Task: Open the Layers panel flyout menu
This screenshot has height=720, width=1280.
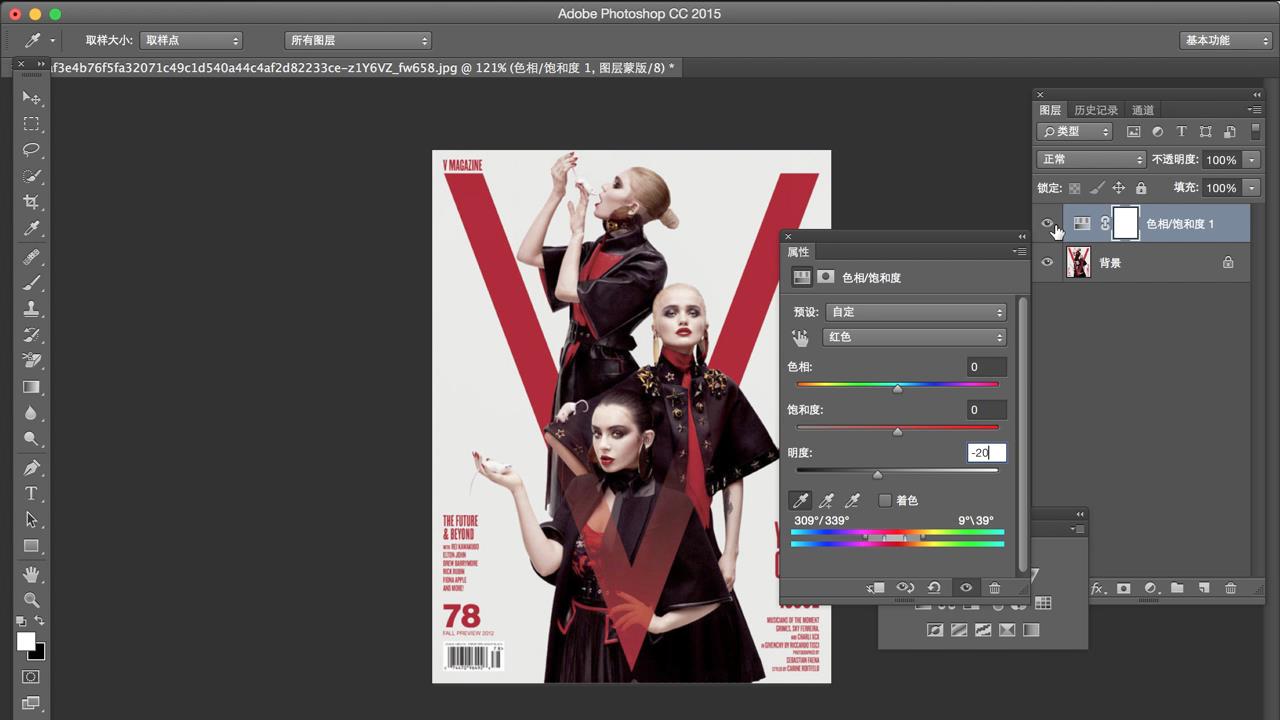Action: pyautogui.click(x=1254, y=110)
